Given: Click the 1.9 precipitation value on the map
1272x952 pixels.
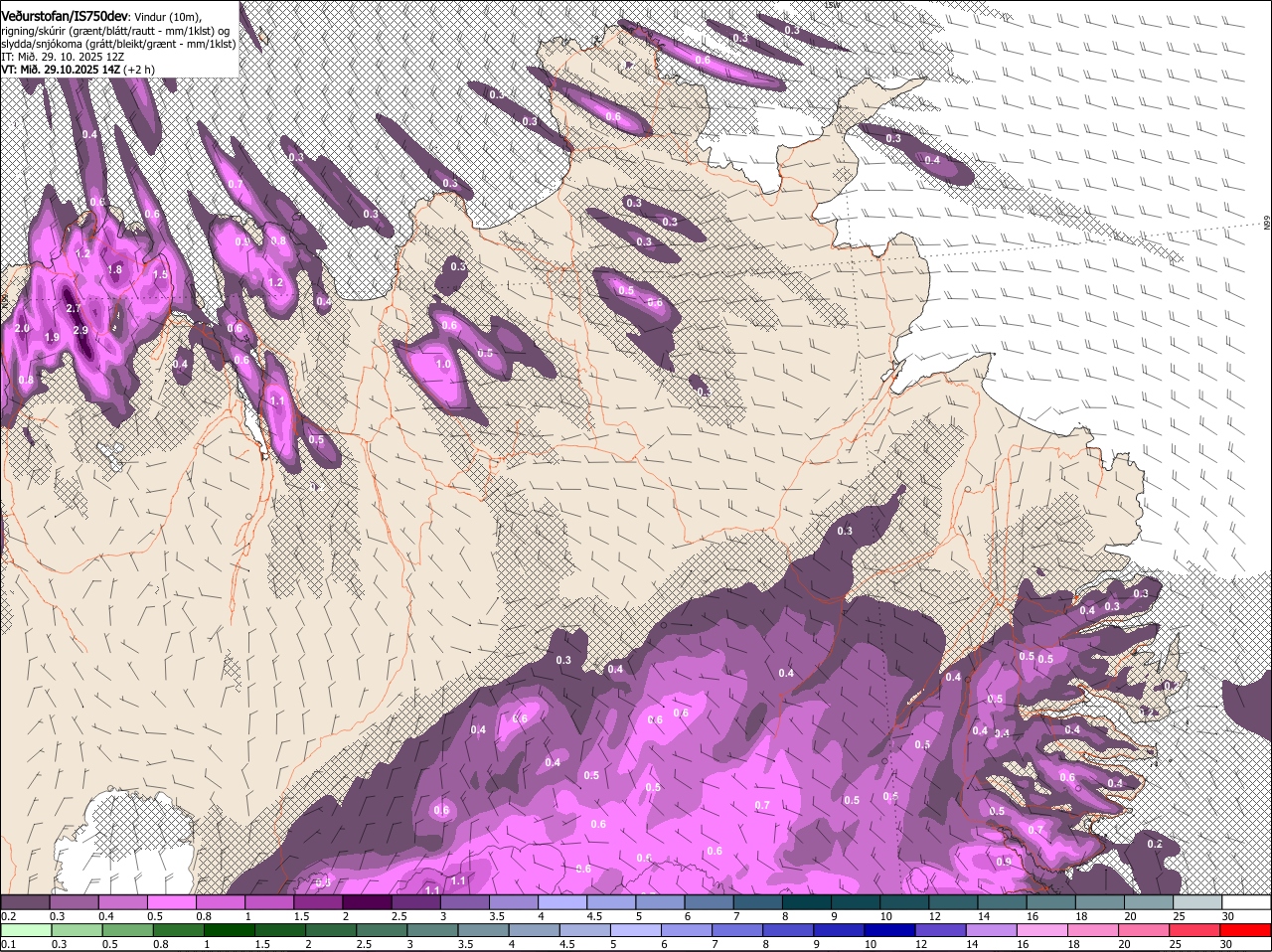Looking at the screenshot, I should pyautogui.click(x=52, y=338).
